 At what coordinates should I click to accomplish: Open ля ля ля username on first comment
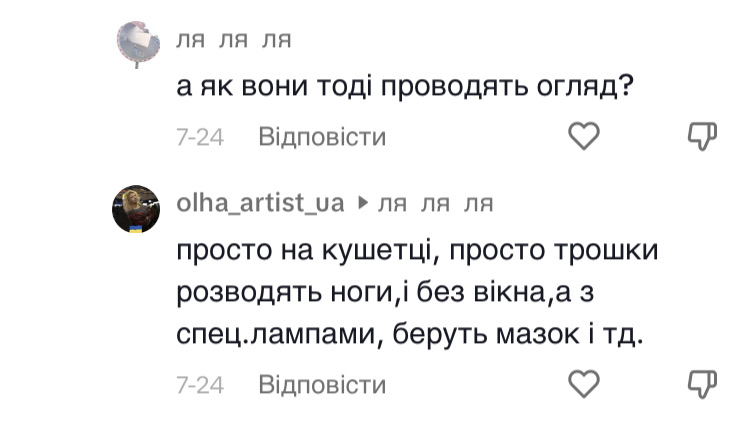pos(233,40)
